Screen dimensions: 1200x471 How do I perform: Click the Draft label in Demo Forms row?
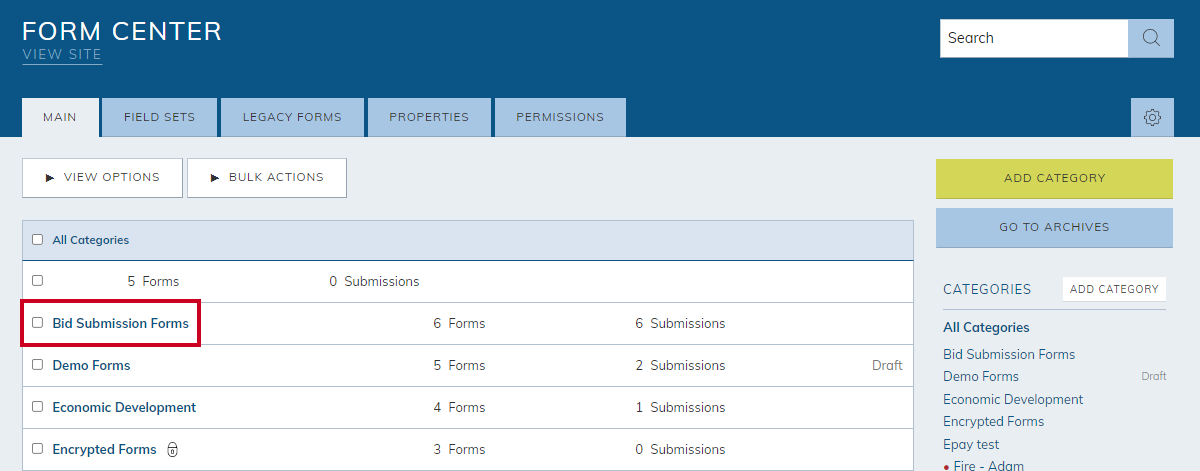click(887, 365)
